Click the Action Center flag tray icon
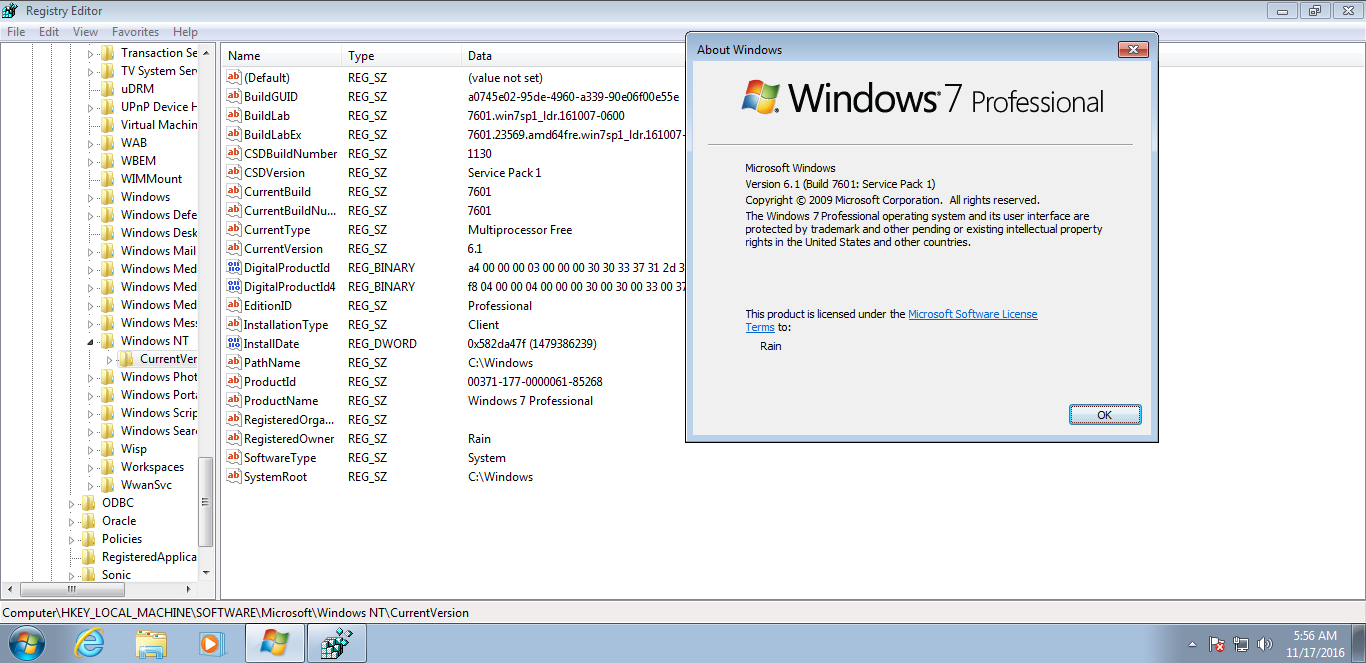The height and width of the screenshot is (663, 1366). coord(1217,644)
